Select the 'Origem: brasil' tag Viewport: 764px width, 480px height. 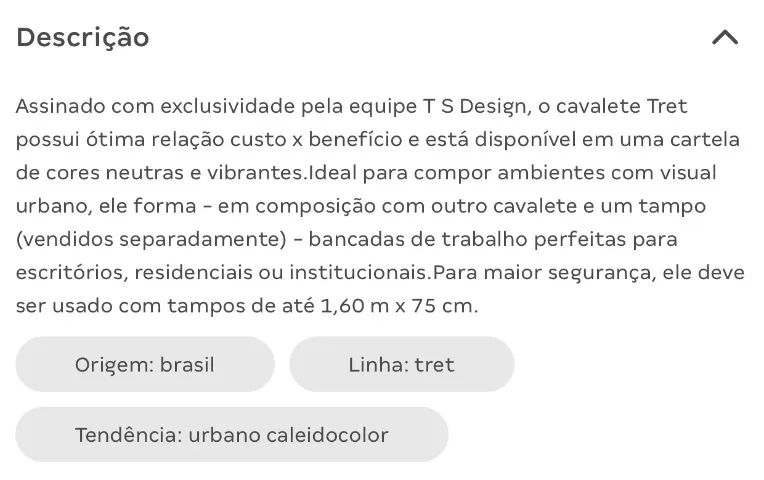145,364
